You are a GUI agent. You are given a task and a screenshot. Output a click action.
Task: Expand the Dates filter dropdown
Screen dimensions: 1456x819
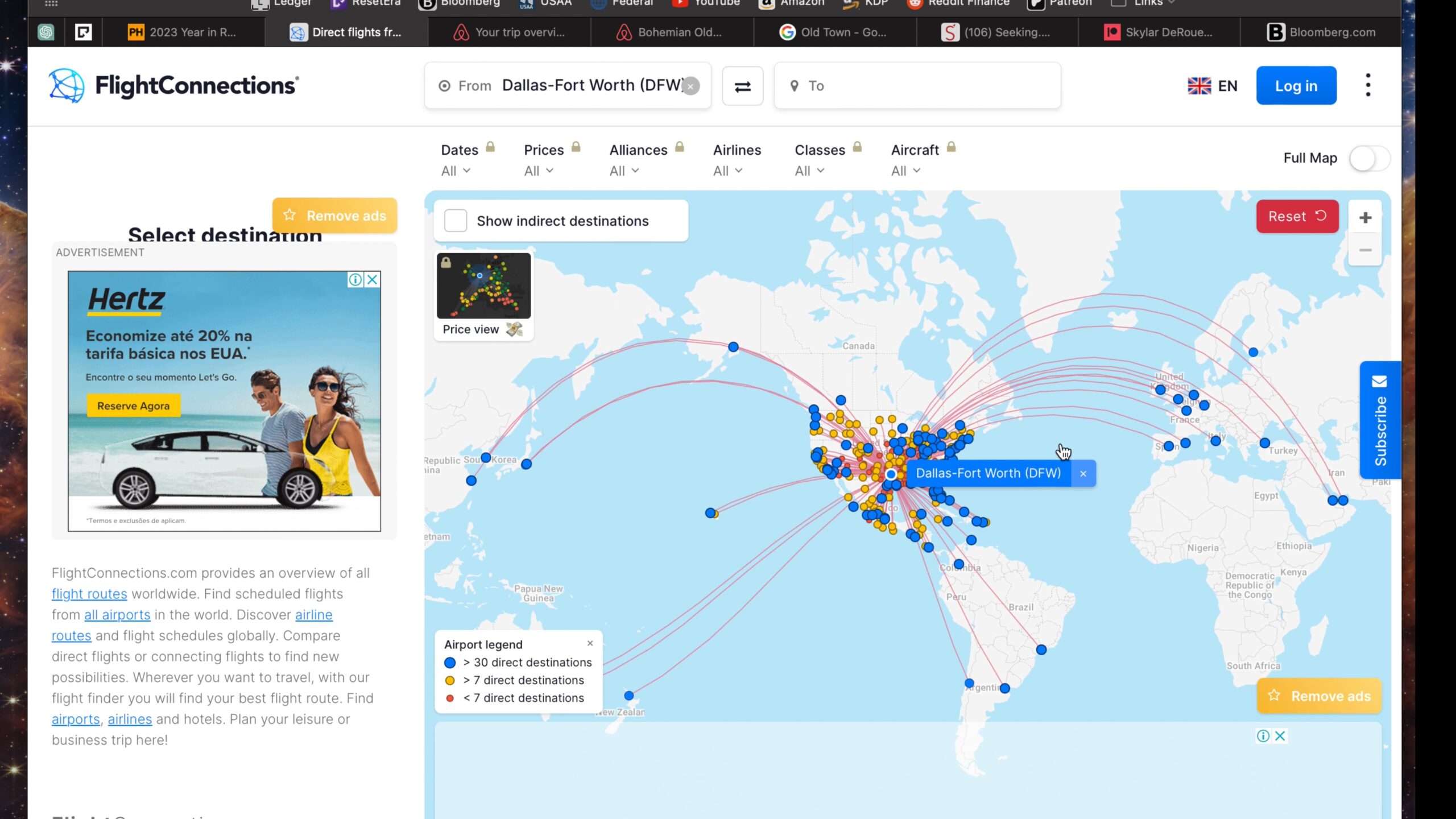coord(456,171)
